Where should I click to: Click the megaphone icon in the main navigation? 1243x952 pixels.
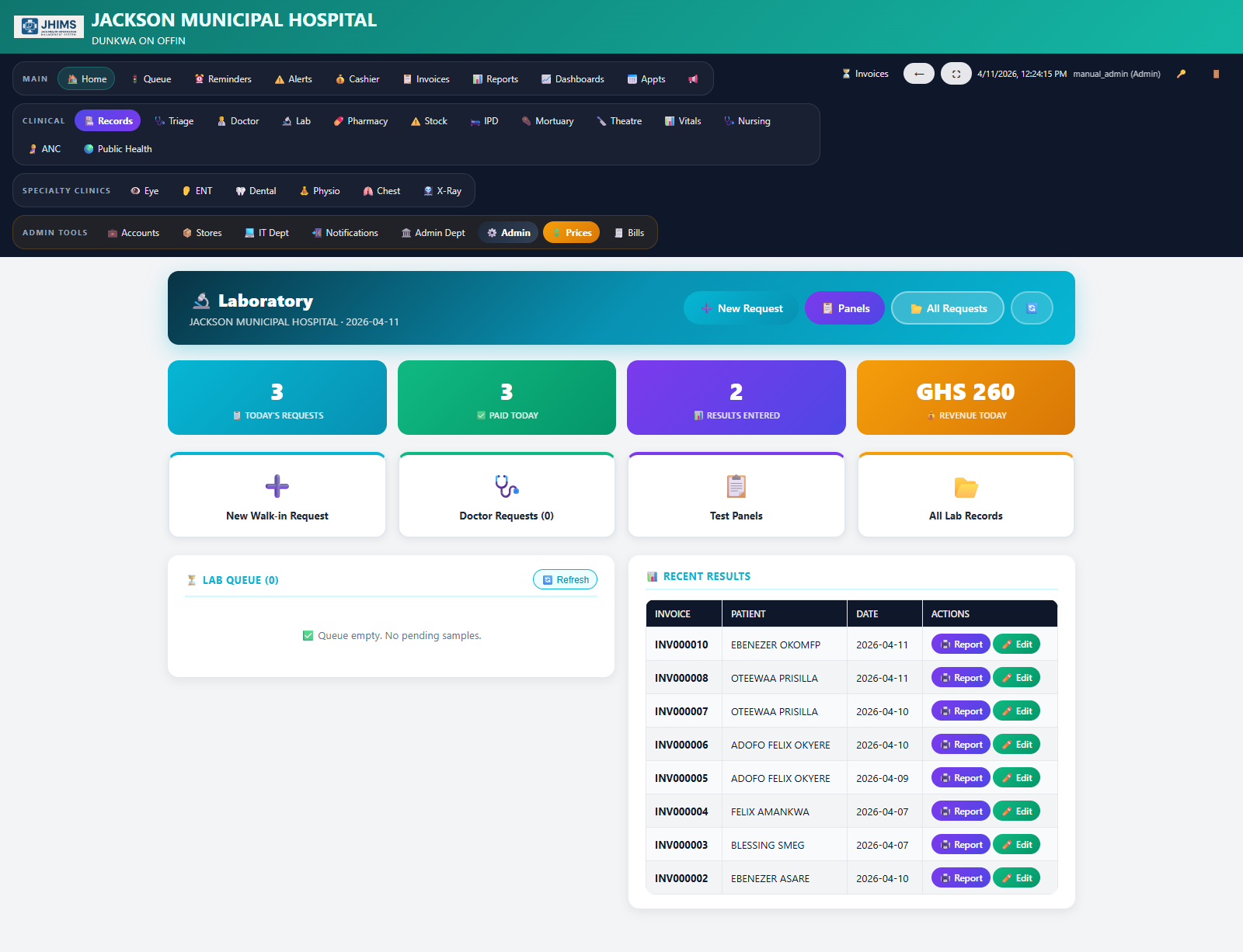point(694,78)
